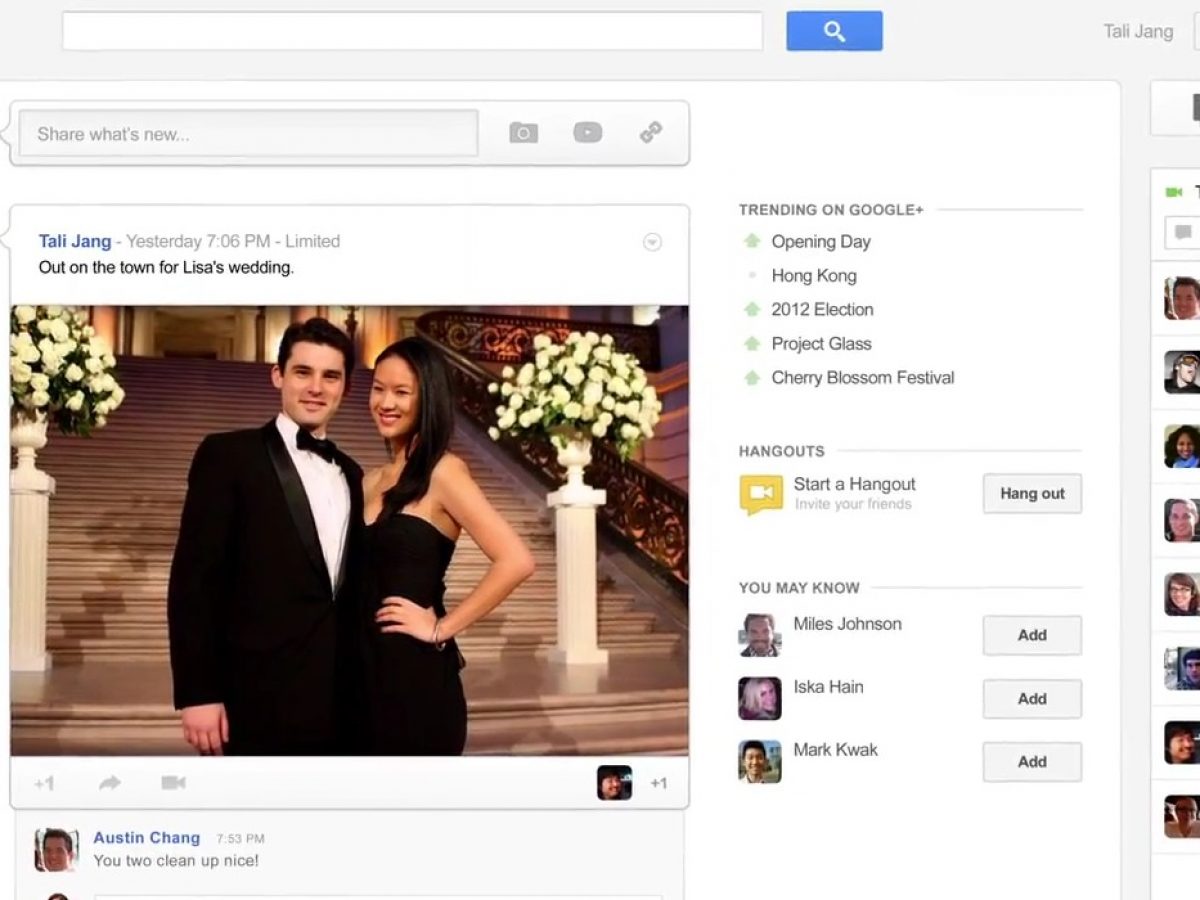Add Miles Johnson to circles

(x=1031, y=635)
